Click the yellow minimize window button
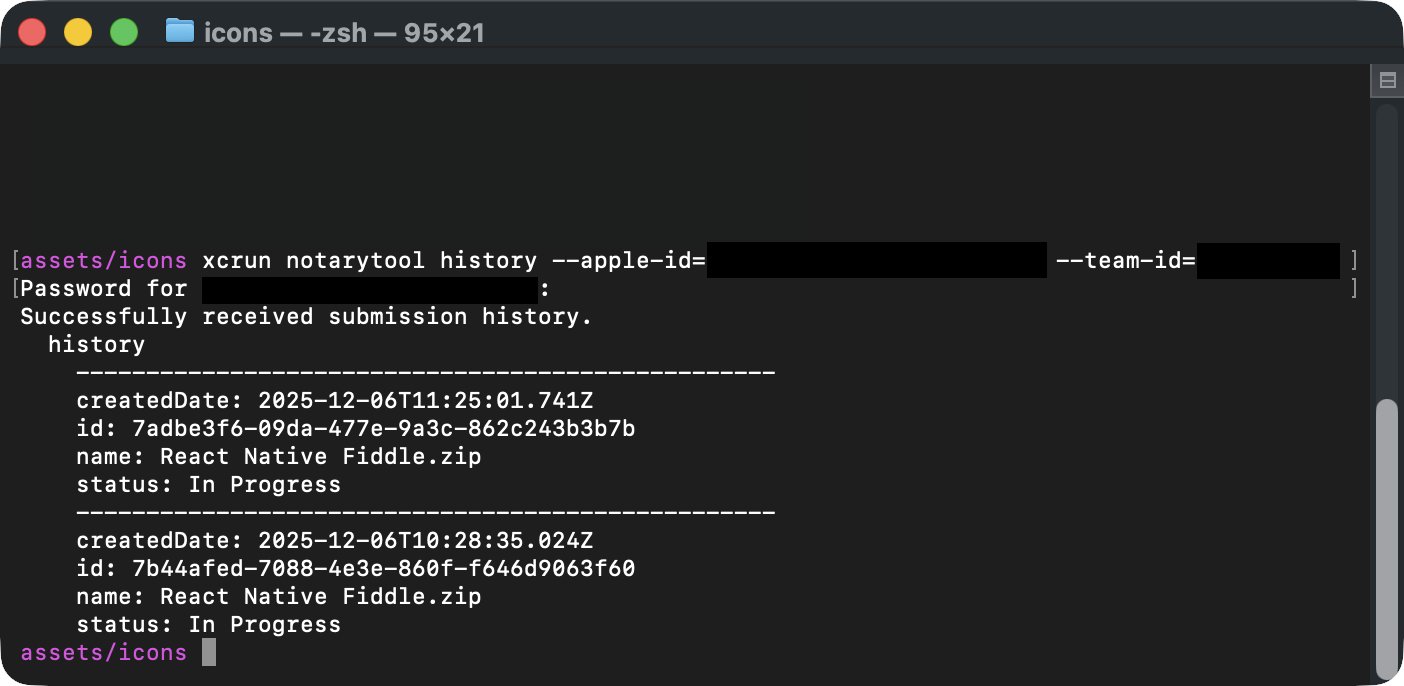 (78, 32)
